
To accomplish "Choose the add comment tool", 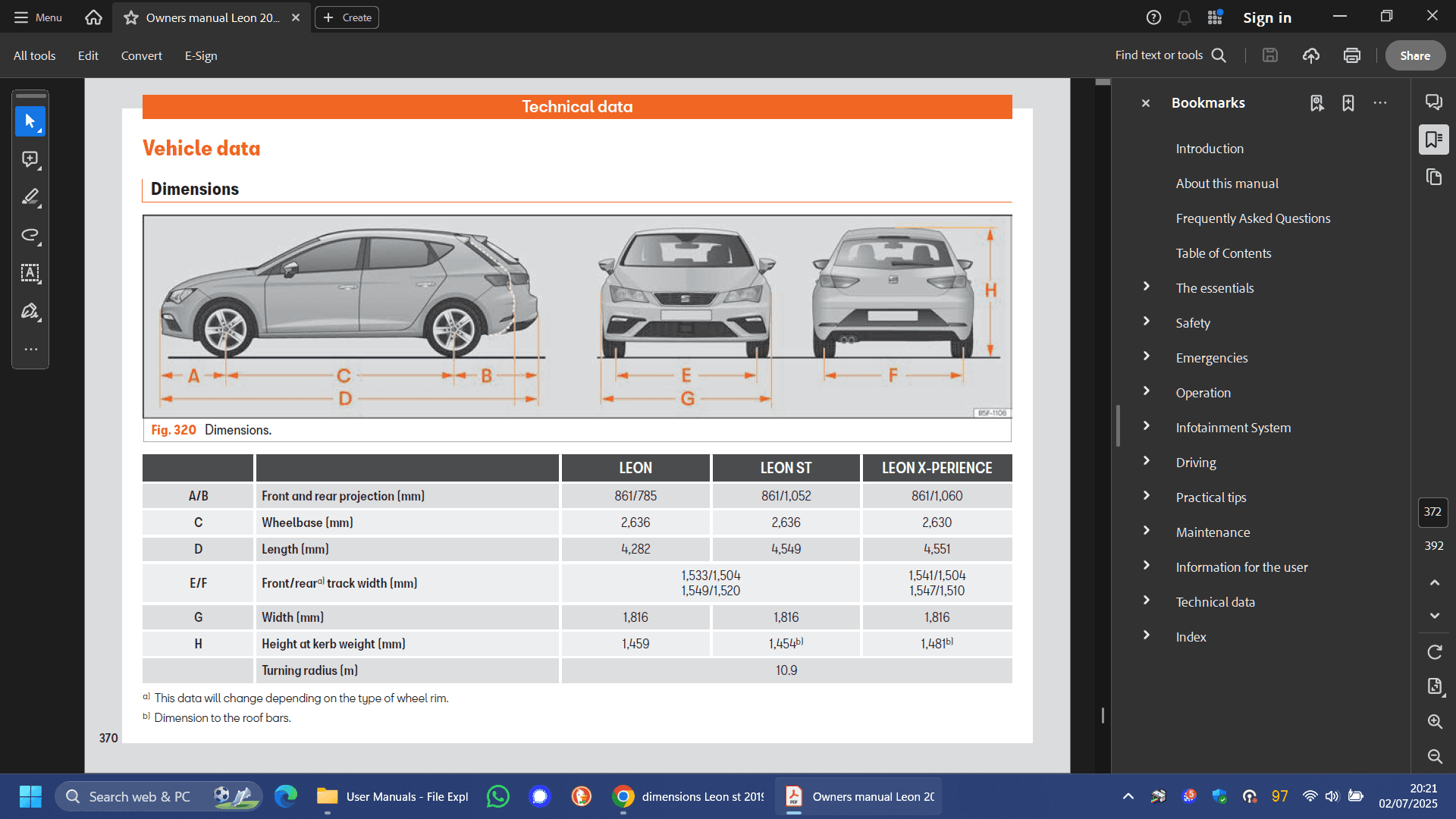I will coord(30,159).
